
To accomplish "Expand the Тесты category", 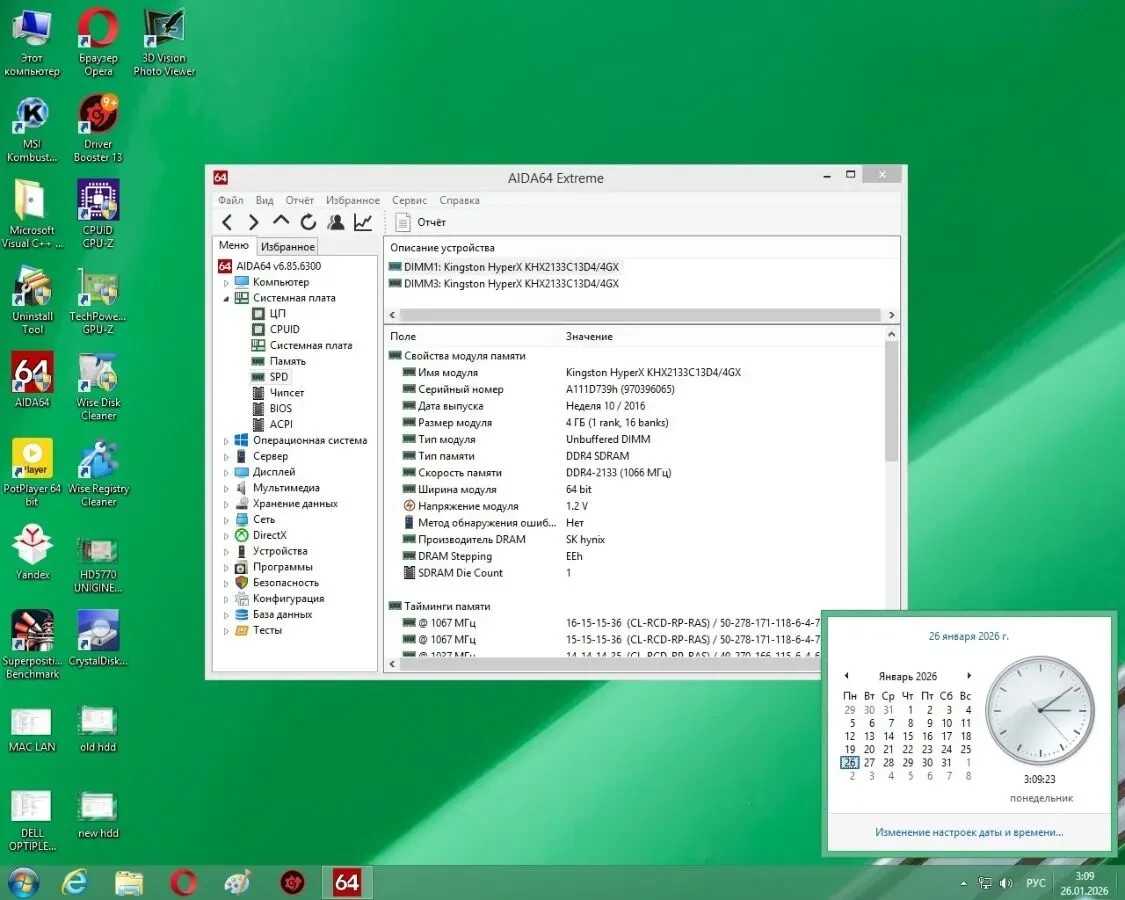I will [225, 630].
